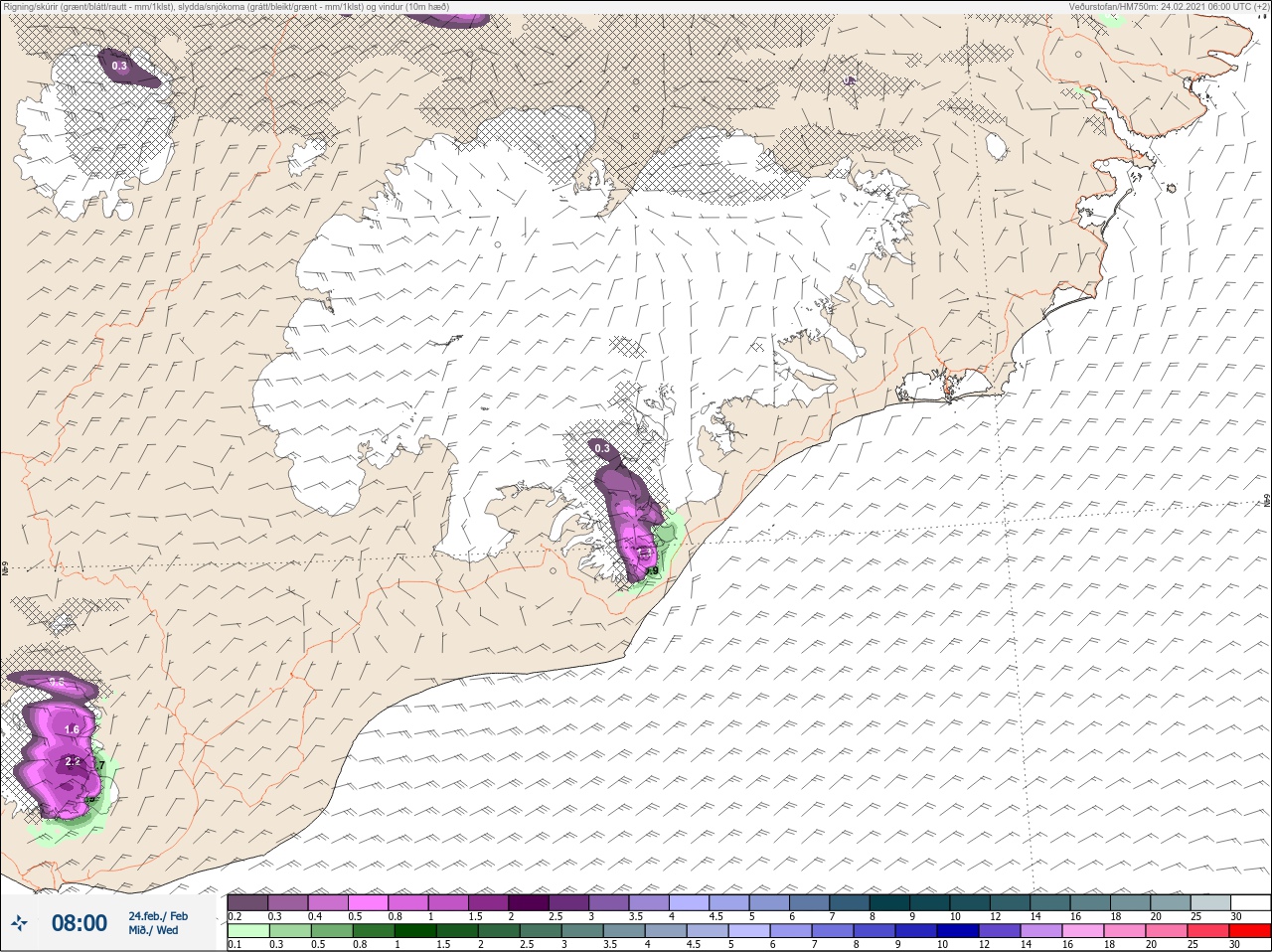Click the Veðurstofan star logo beside 08:00
Viewport: 1272px width, 952px height.
pyautogui.click(x=19, y=923)
